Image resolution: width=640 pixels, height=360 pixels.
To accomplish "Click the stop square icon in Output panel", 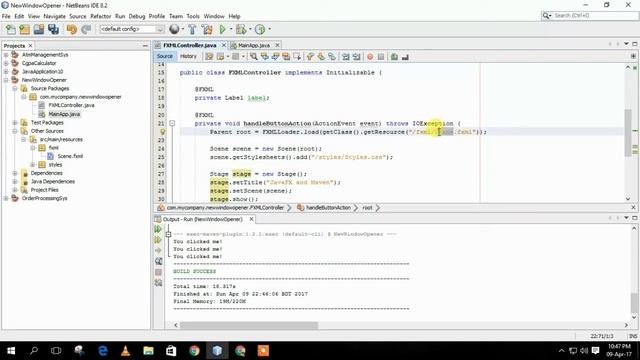I will pos(158,272).
